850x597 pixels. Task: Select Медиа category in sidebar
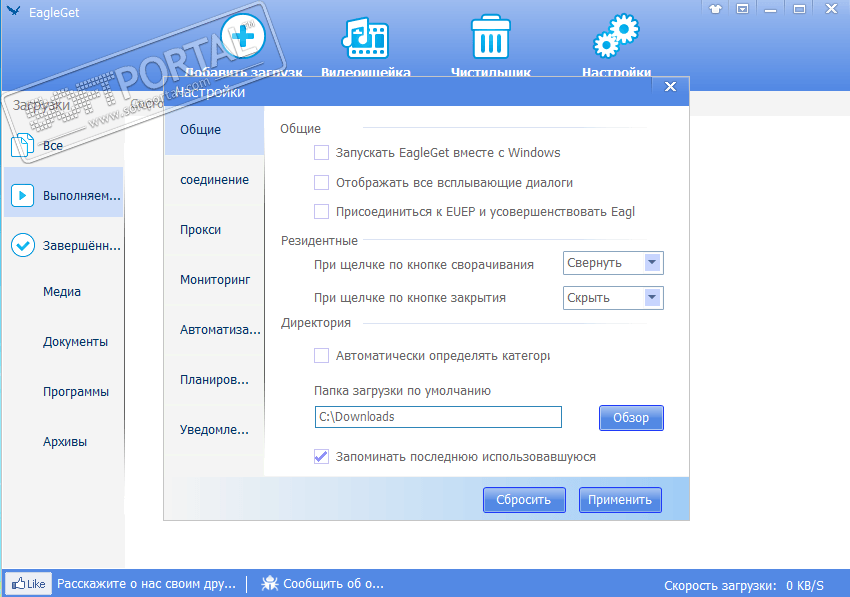tap(62, 292)
